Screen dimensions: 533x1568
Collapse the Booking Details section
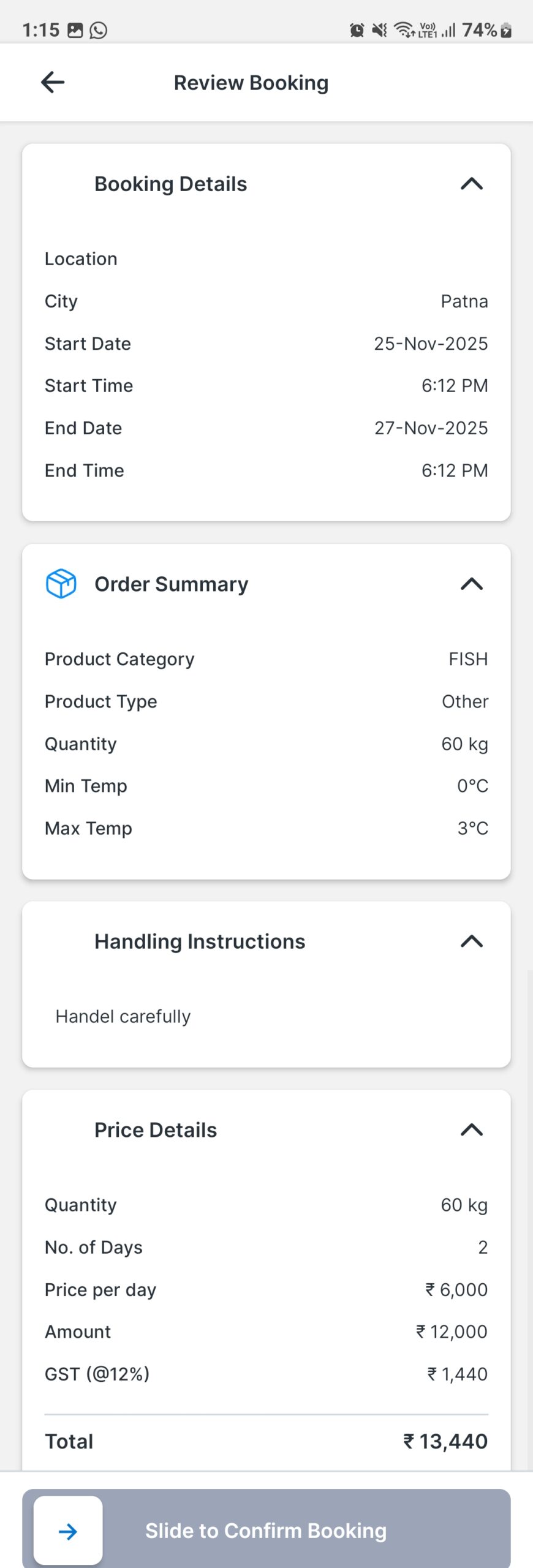(472, 184)
